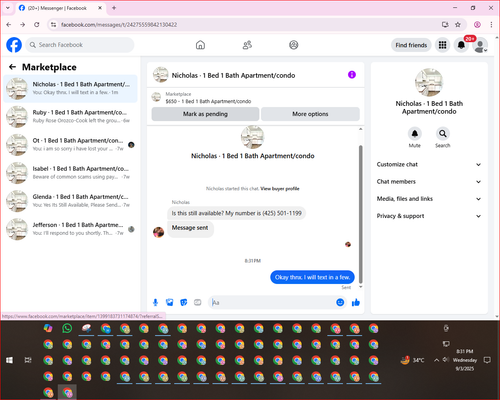Click the sent message bubble 'Okay thnx'
Screen dimensions: 500x400
tap(312, 277)
